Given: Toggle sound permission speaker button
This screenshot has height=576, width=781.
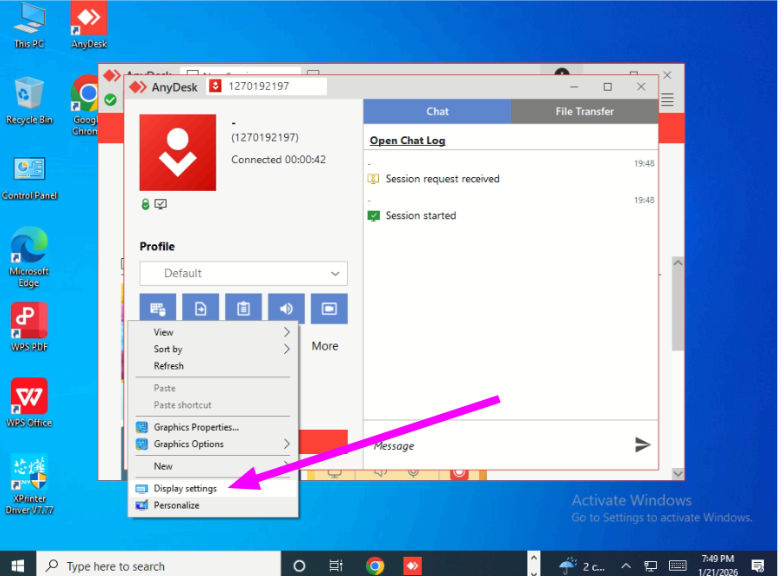Looking at the screenshot, I should point(286,309).
